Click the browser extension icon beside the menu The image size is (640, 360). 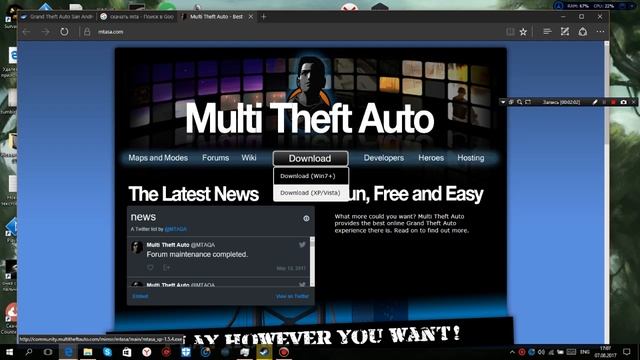pyautogui.click(x=583, y=32)
